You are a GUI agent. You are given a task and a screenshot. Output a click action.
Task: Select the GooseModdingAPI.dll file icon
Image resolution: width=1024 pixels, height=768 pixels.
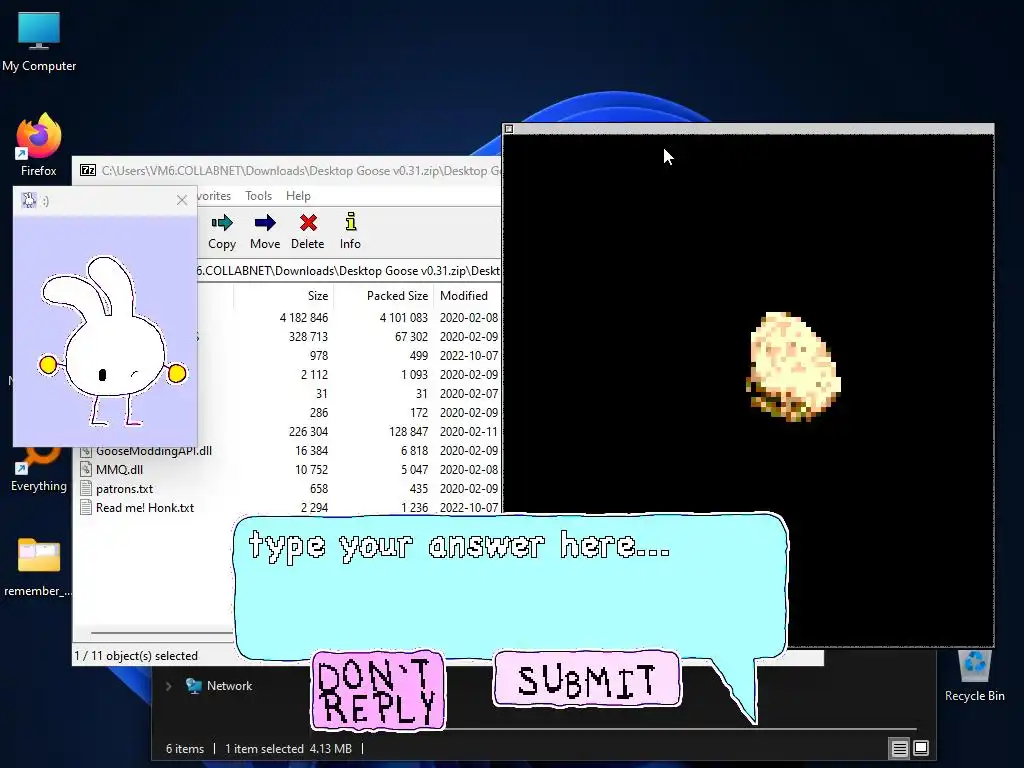(86, 451)
